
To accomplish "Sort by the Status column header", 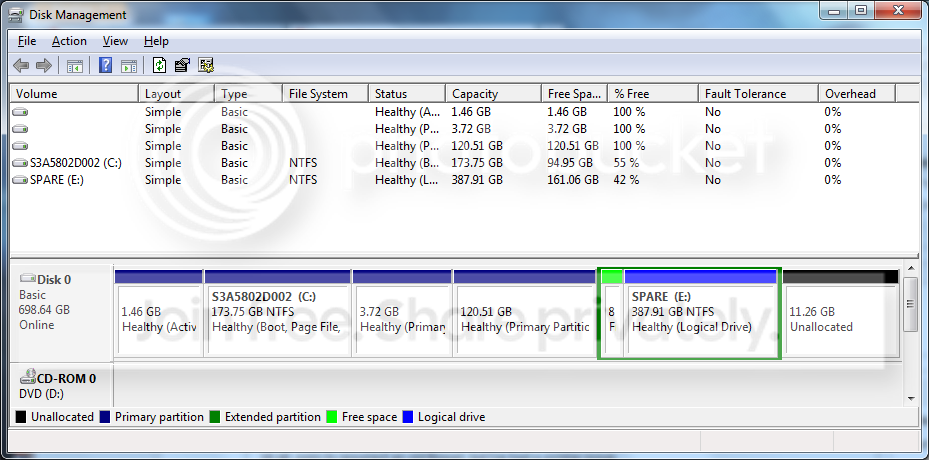I will [x=407, y=94].
